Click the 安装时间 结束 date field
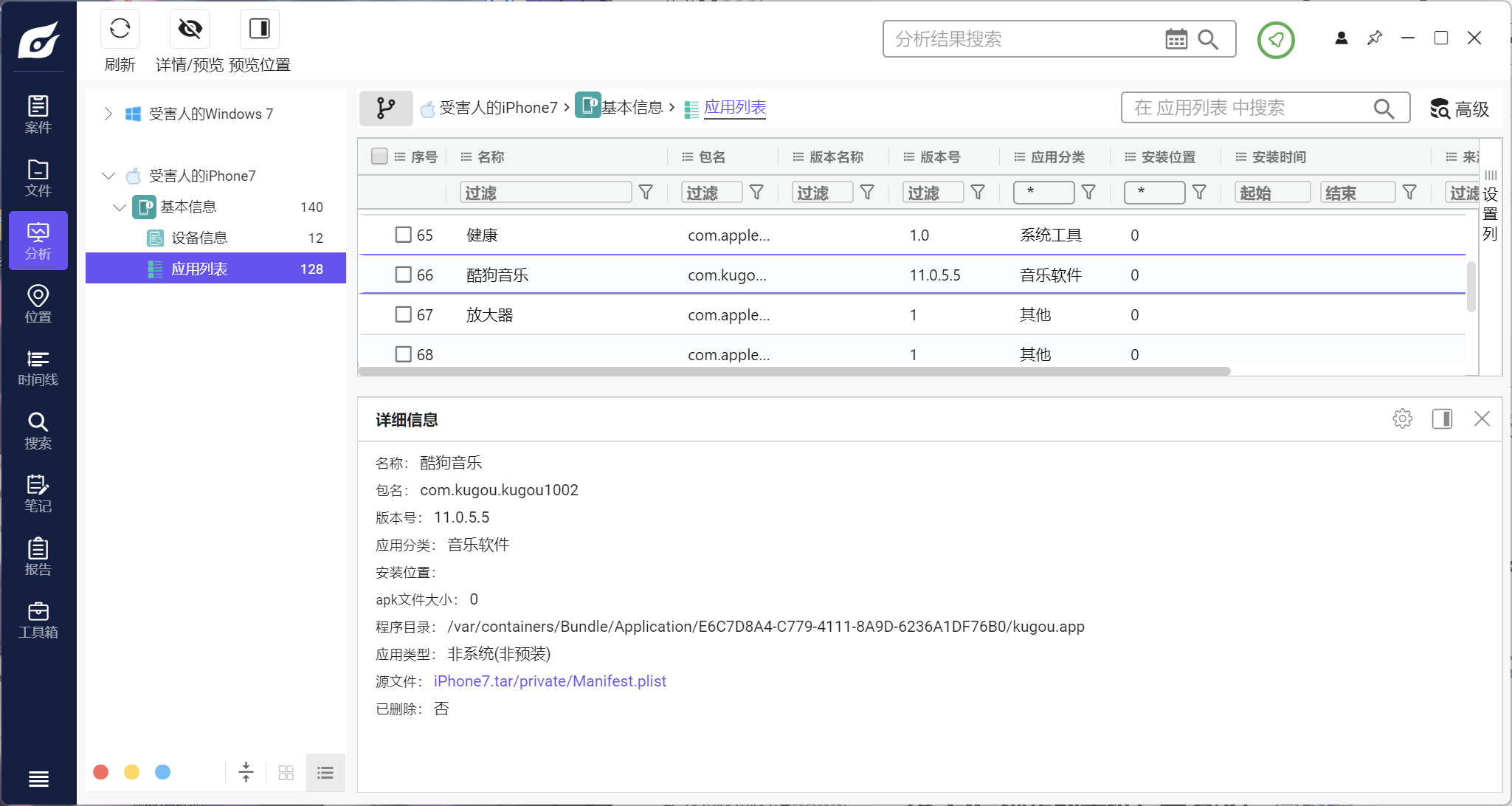The width and height of the screenshot is (1512, 806). [x=1358, y=193]
